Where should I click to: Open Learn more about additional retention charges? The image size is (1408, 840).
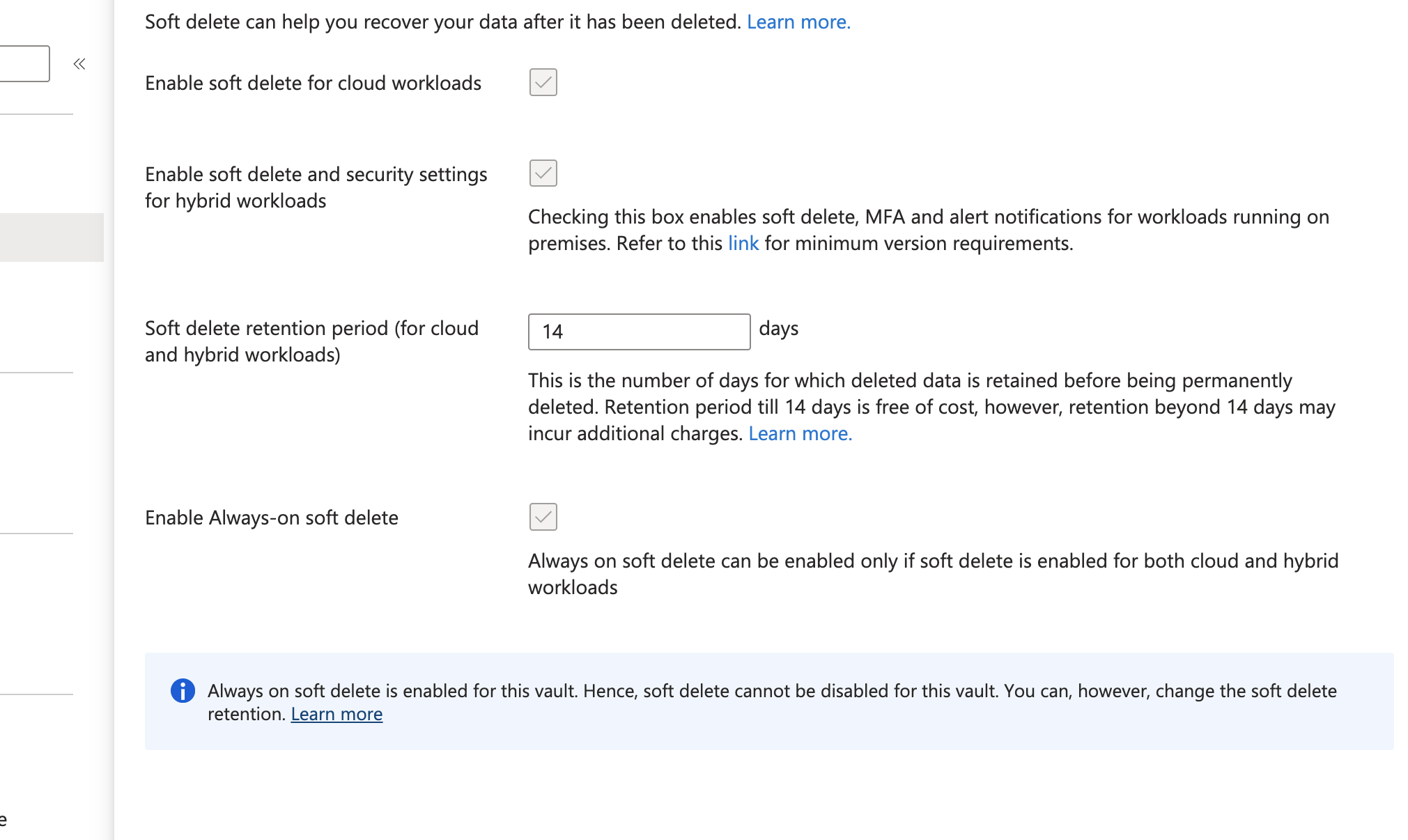click(x=800, y=434)
